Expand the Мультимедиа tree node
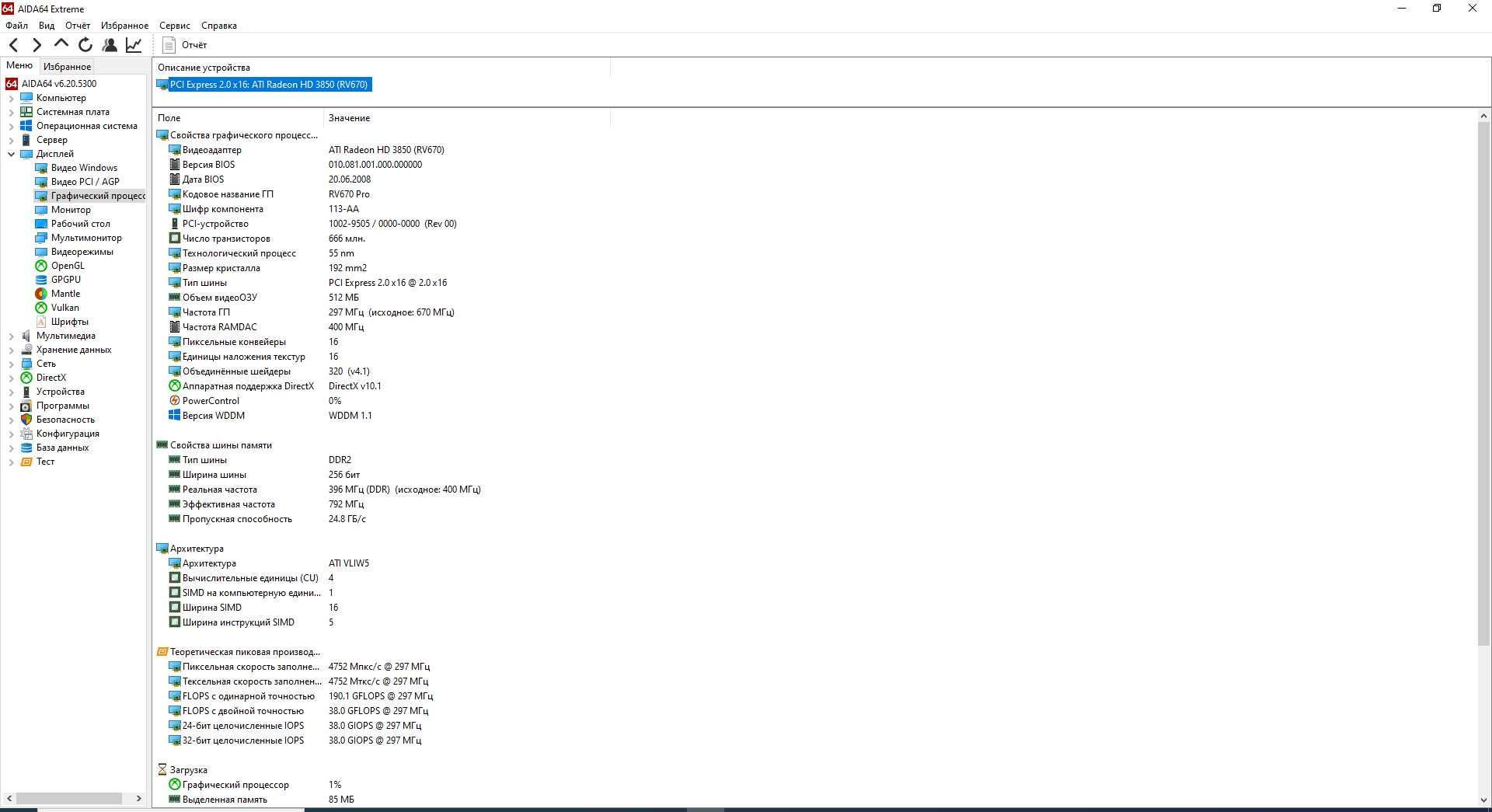Viewport: 1492px width, 812px height. point(11,336)
